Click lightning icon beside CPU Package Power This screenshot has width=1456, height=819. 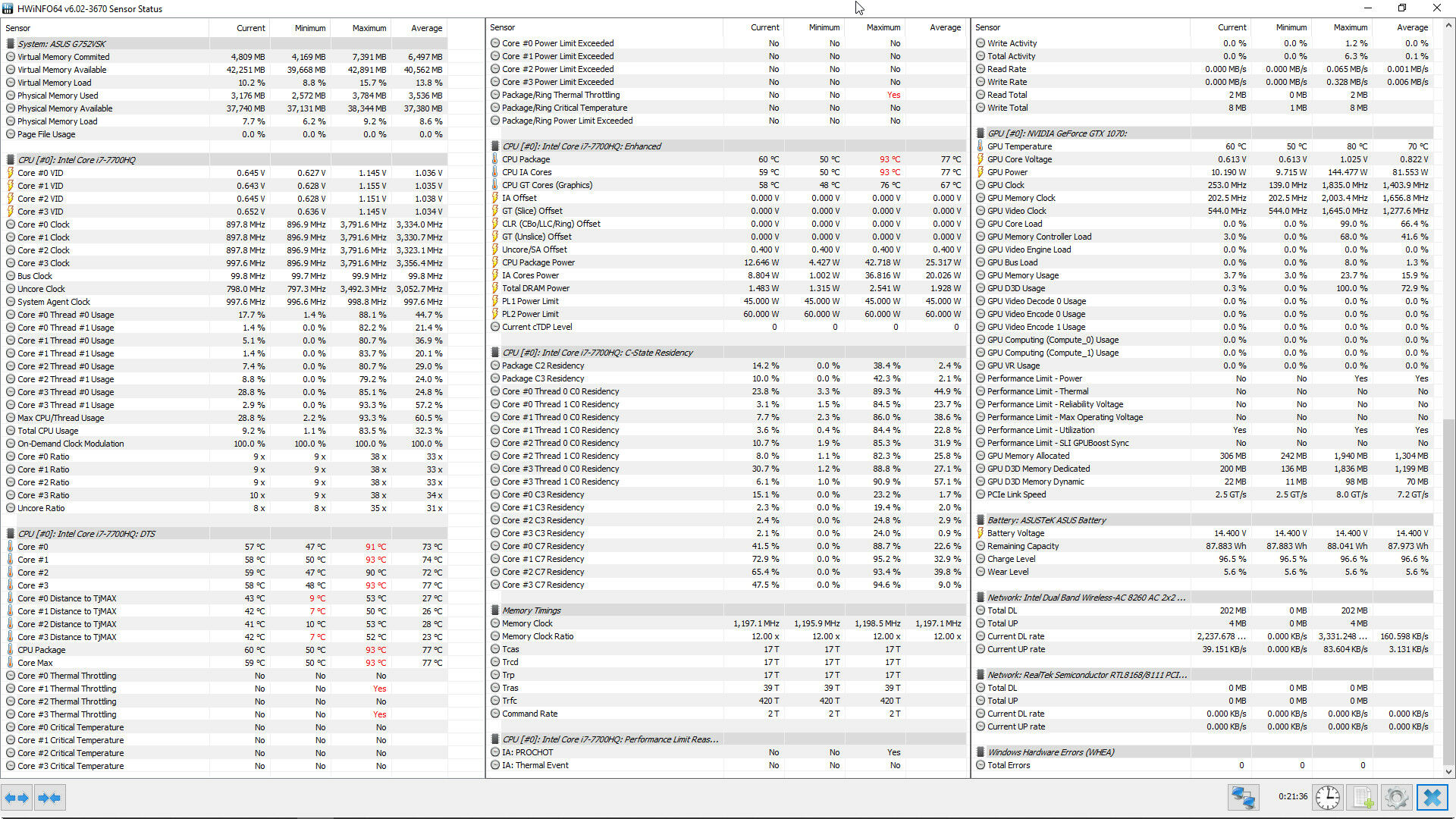coord(495,262)
